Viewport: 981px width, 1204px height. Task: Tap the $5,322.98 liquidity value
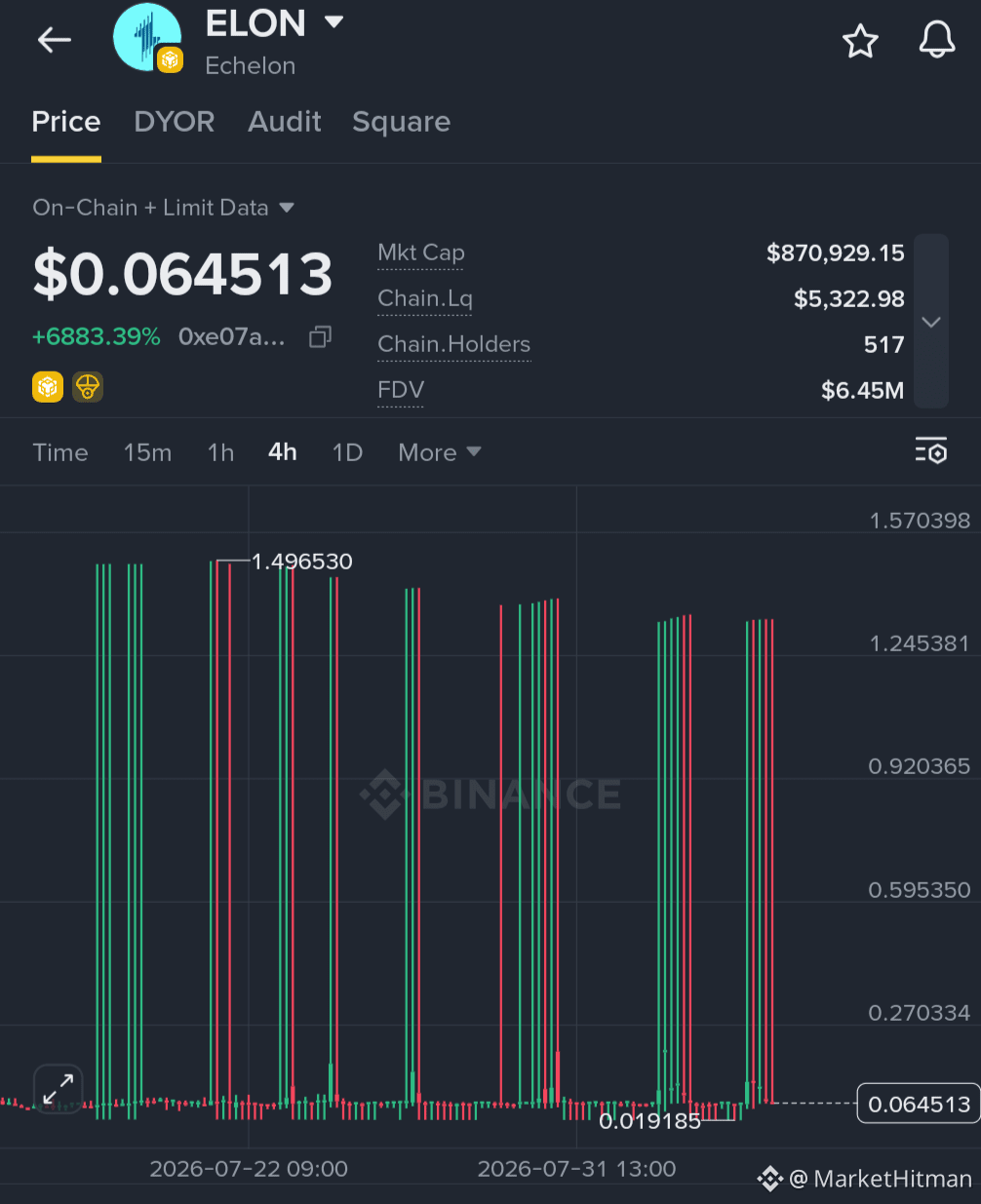point(849,299)
